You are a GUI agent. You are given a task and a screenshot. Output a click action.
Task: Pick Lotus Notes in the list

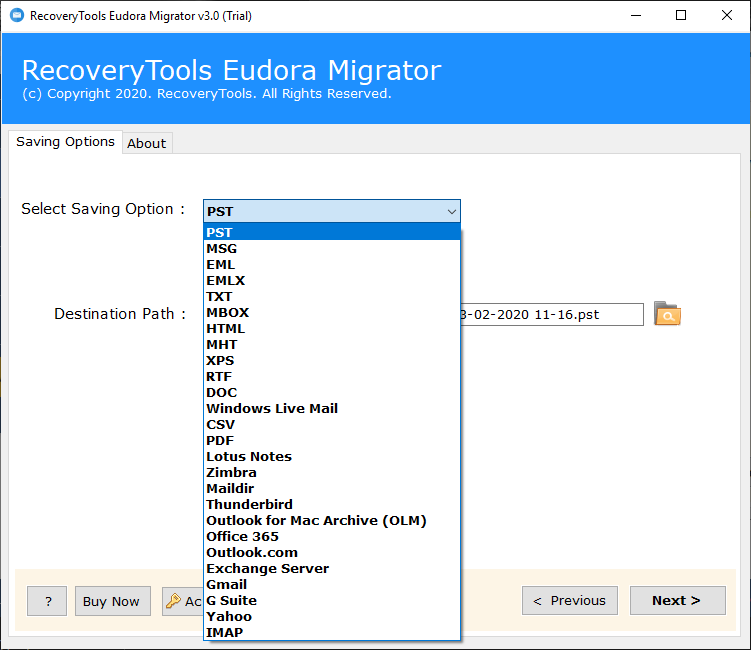[331, 456]
